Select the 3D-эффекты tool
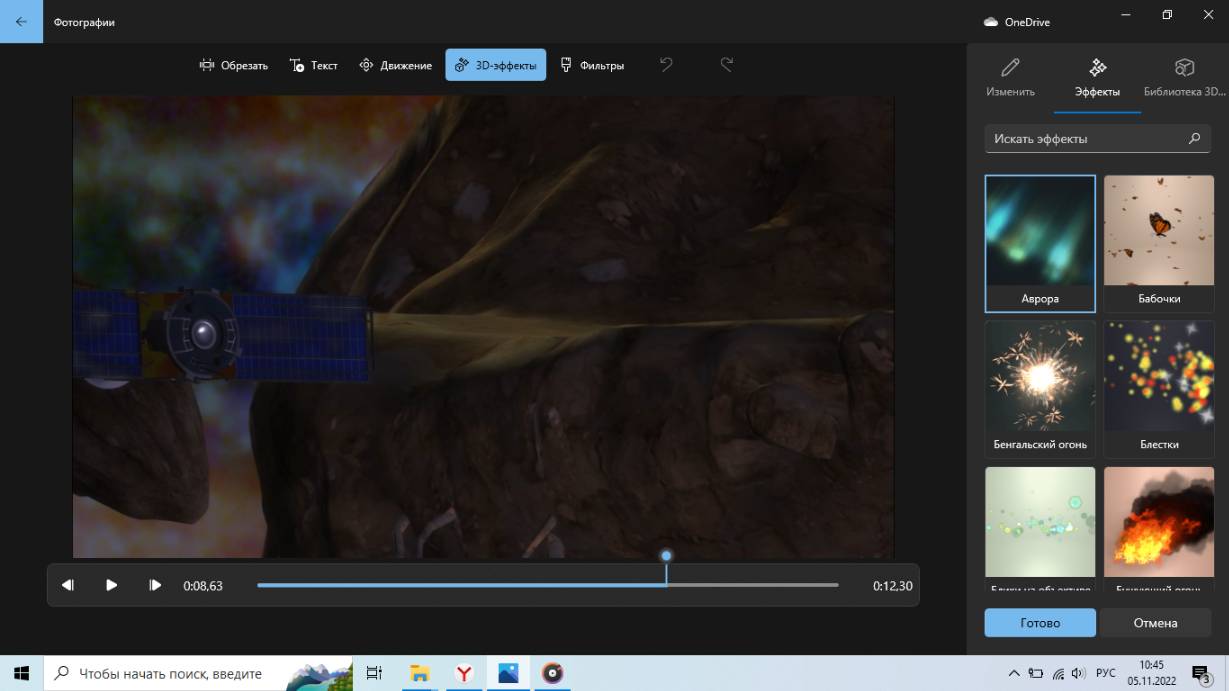 [496, 65]
